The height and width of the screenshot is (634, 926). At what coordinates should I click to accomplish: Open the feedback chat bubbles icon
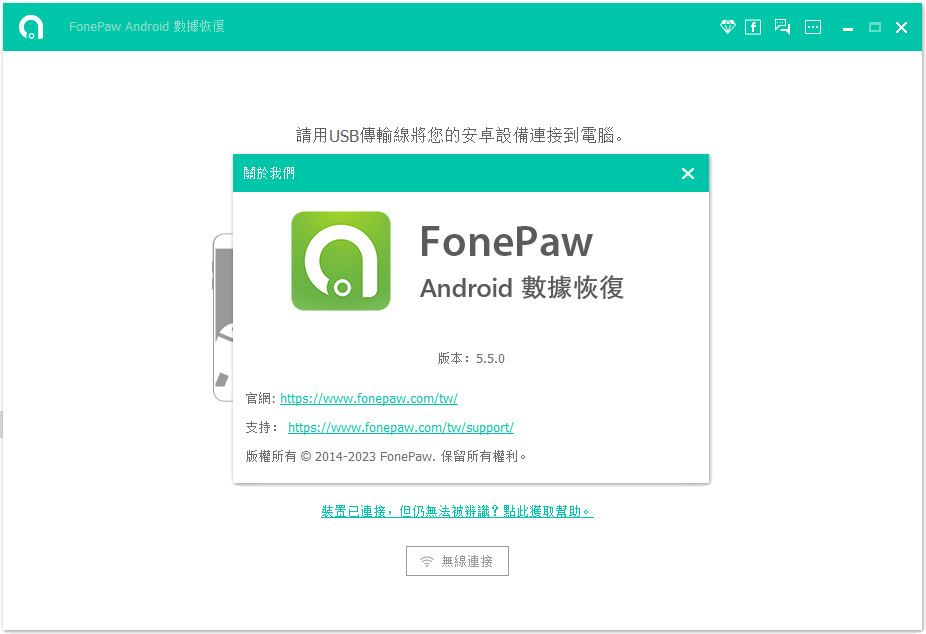click(782, 27)
